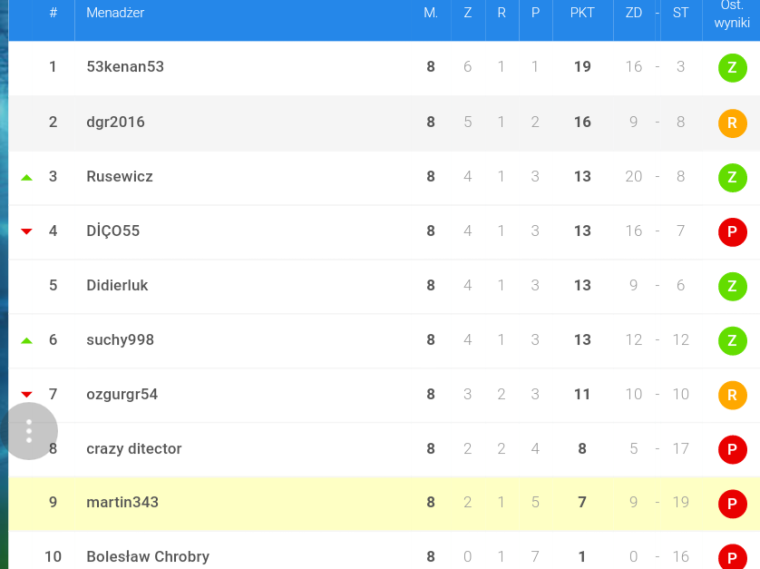Screen dimensions: 760x569
Task: Click the red P badge for martin343
Action: (x=732, y=504)
